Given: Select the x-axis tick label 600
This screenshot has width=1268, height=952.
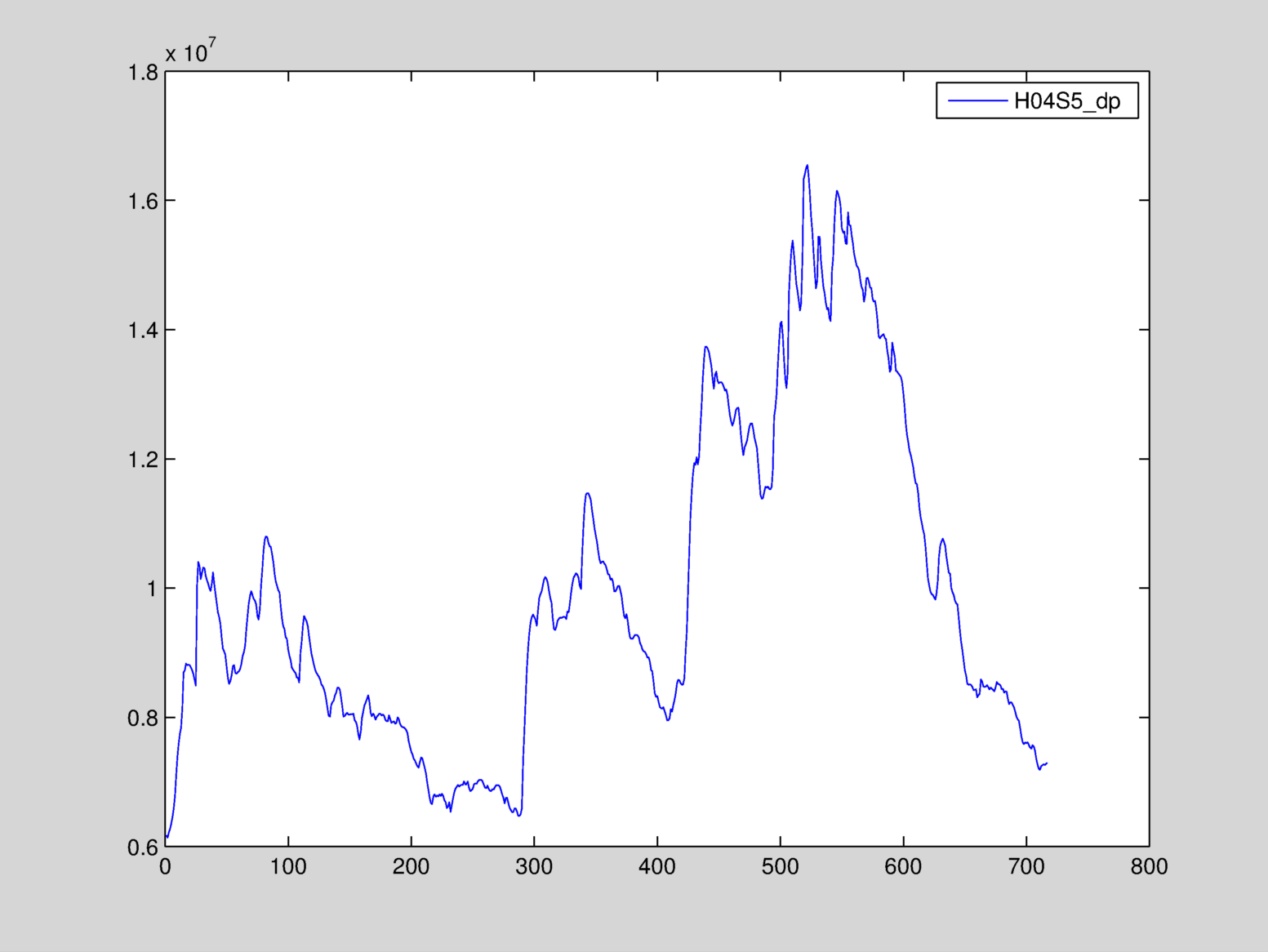Looking at the screenshot, I should click(x=903, y=867).
